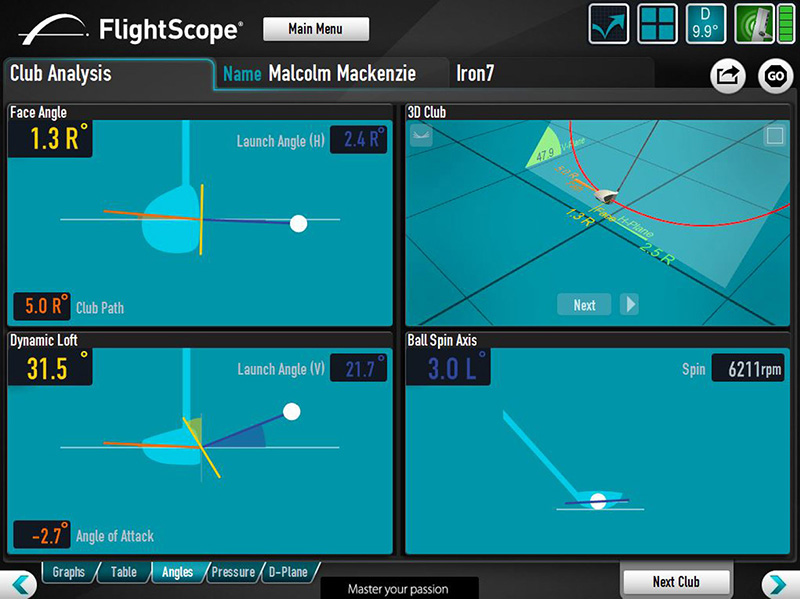Open the Pressure tab

click(232, 572)
